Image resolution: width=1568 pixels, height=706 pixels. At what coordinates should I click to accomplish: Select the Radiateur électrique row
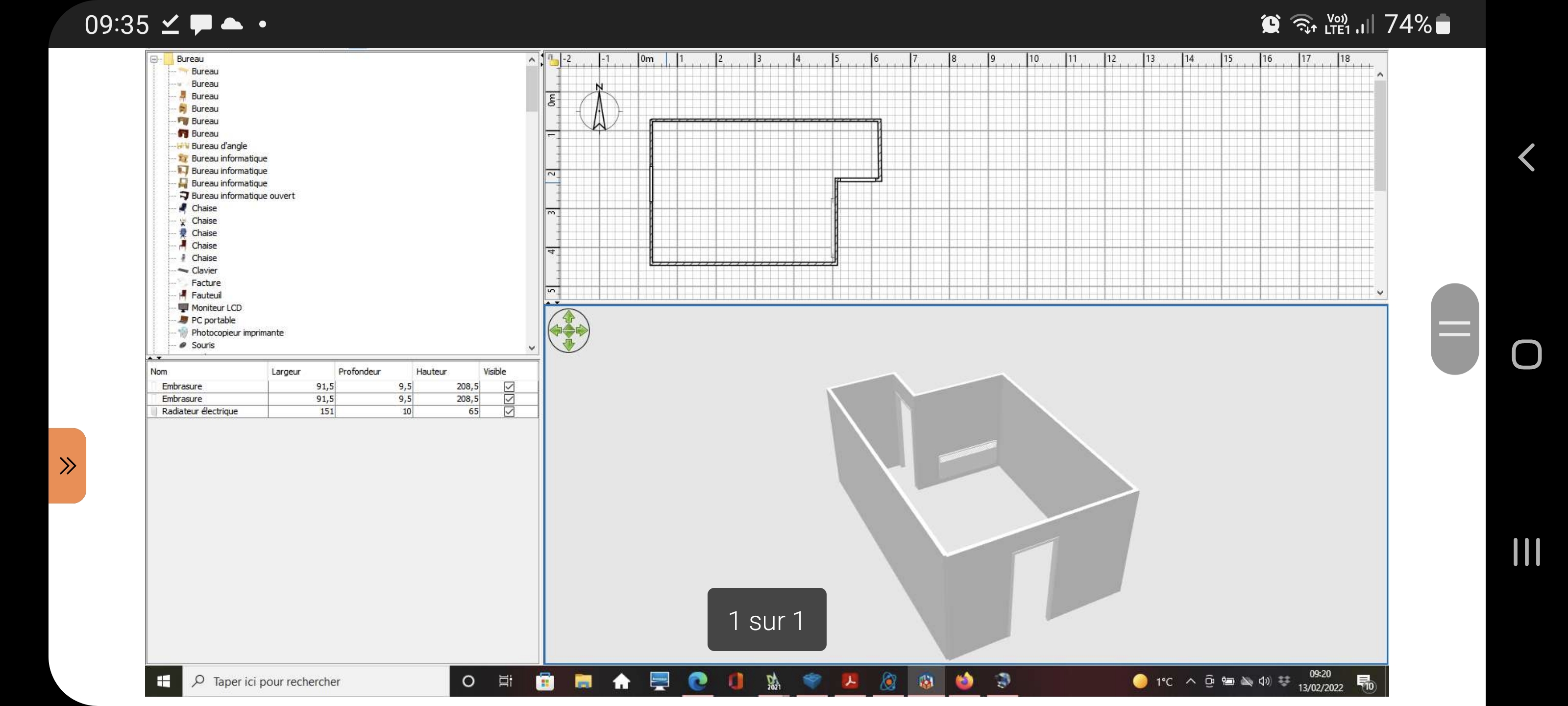tap(343, 412)
